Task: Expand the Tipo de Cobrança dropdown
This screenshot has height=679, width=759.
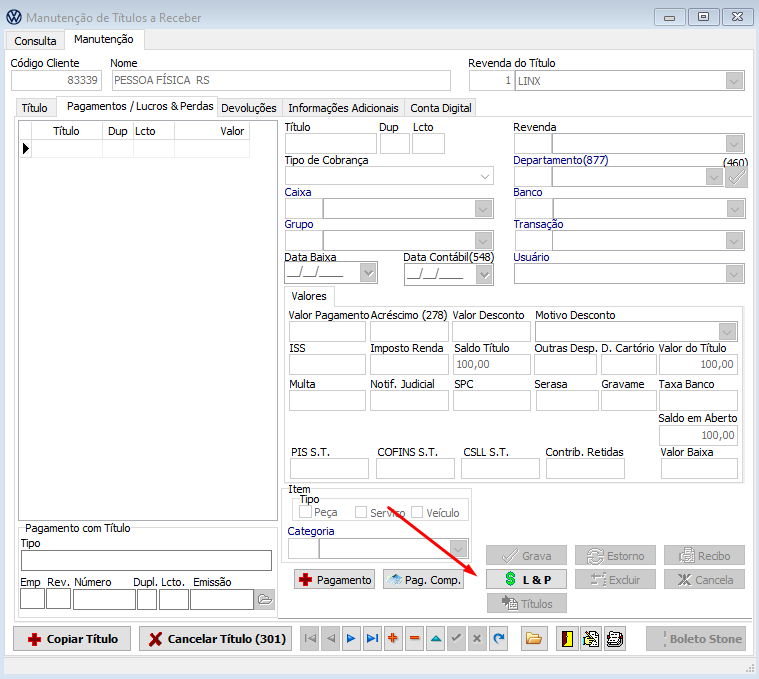Action: (x=485, y=176)
